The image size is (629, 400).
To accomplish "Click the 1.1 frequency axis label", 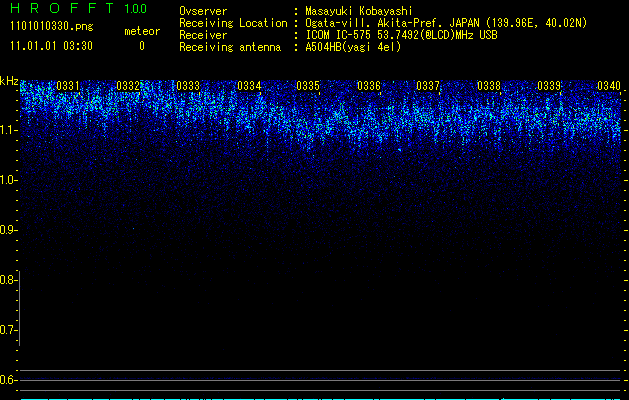I will click(8, 130).
